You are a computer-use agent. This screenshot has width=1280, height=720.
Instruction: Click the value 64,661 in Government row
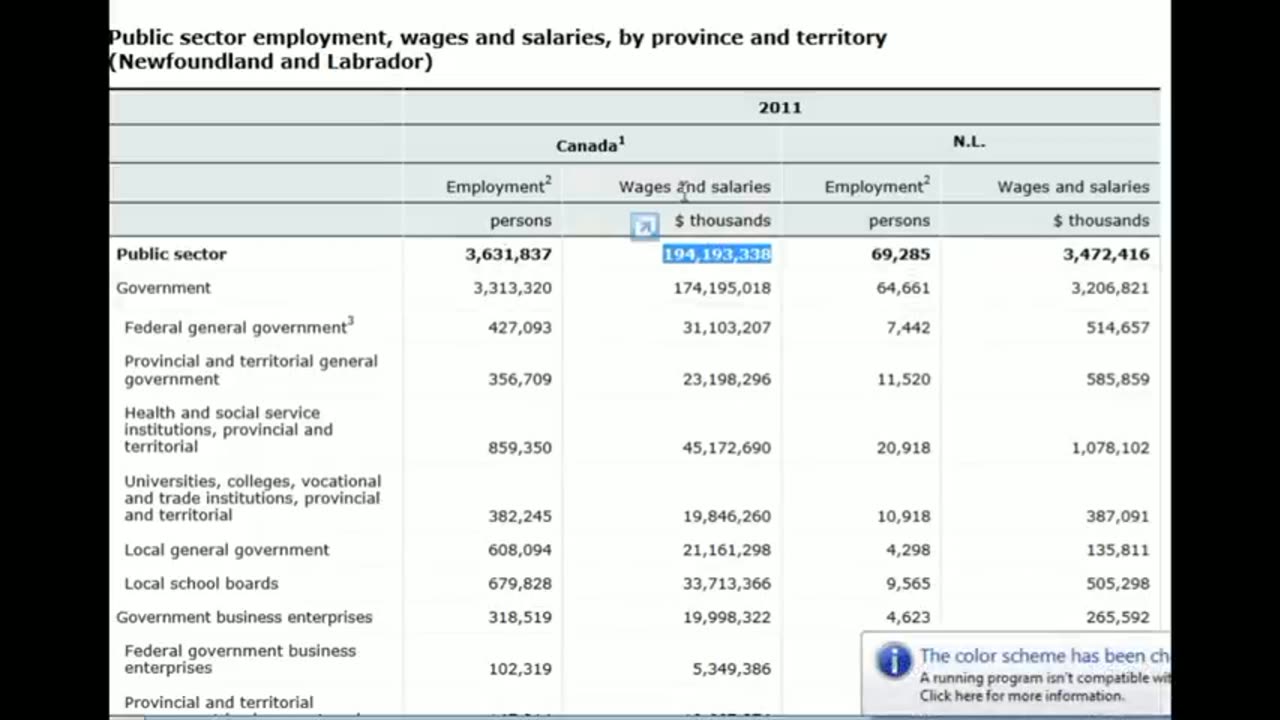(903, 288)
